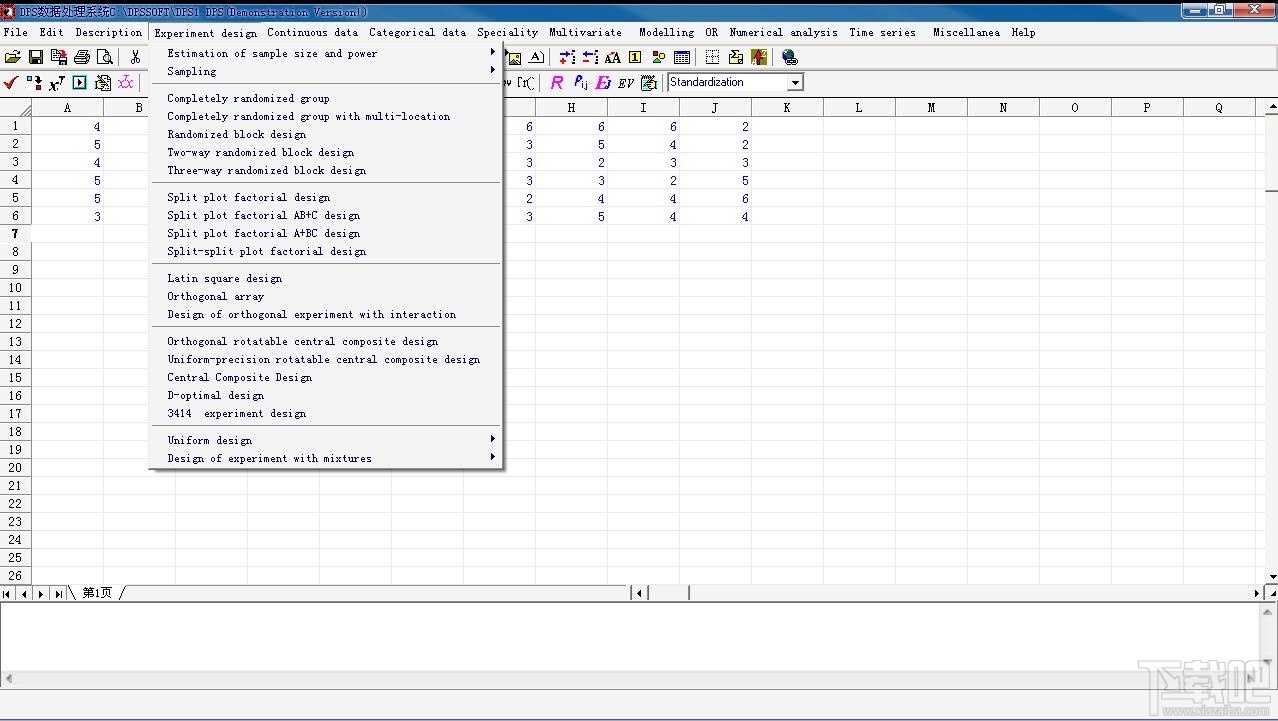Open the Numerical analysis menu
The width and height of the screenshot is (1278, 721).
784,32
